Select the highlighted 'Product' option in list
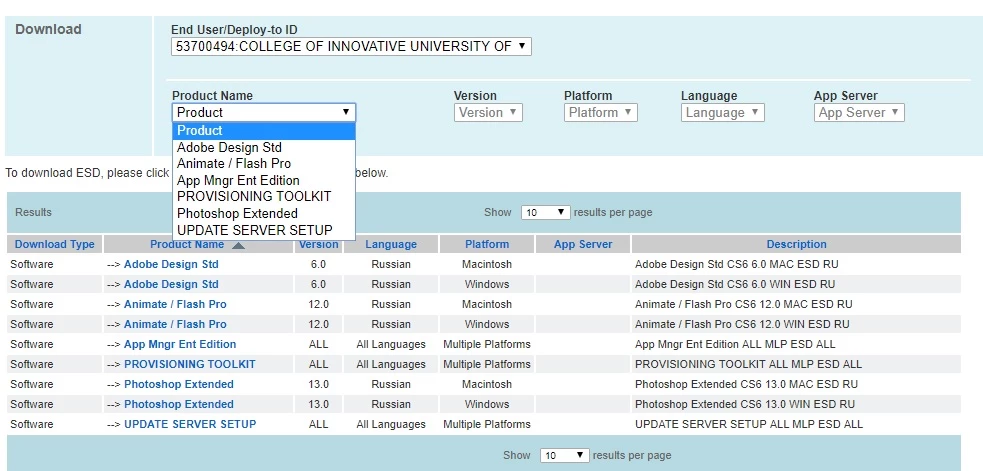Image resolution: width=983 pixels, height=471 pixels. [264, 130]
